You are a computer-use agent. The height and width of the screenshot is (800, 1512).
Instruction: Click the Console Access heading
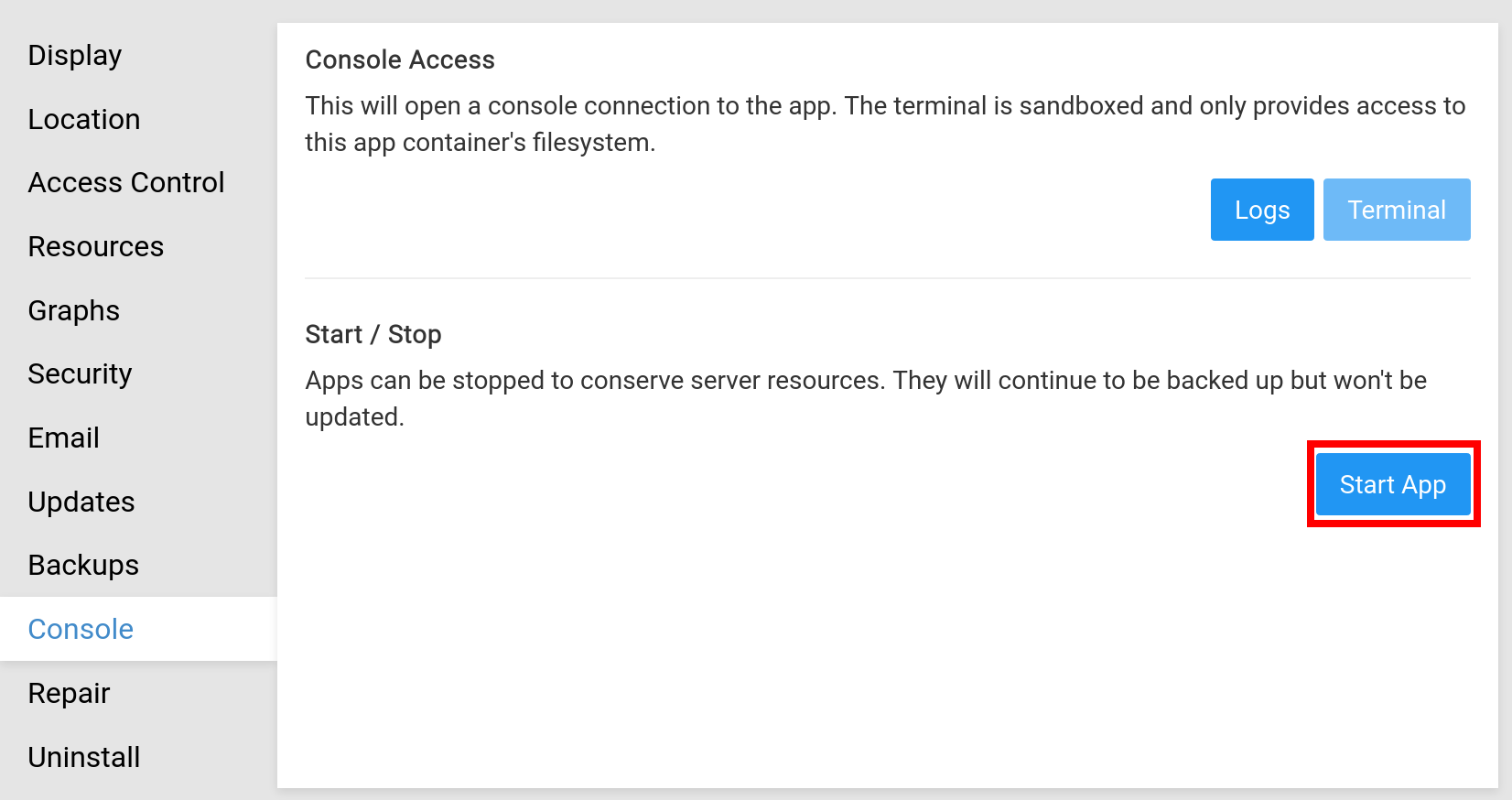400,60
